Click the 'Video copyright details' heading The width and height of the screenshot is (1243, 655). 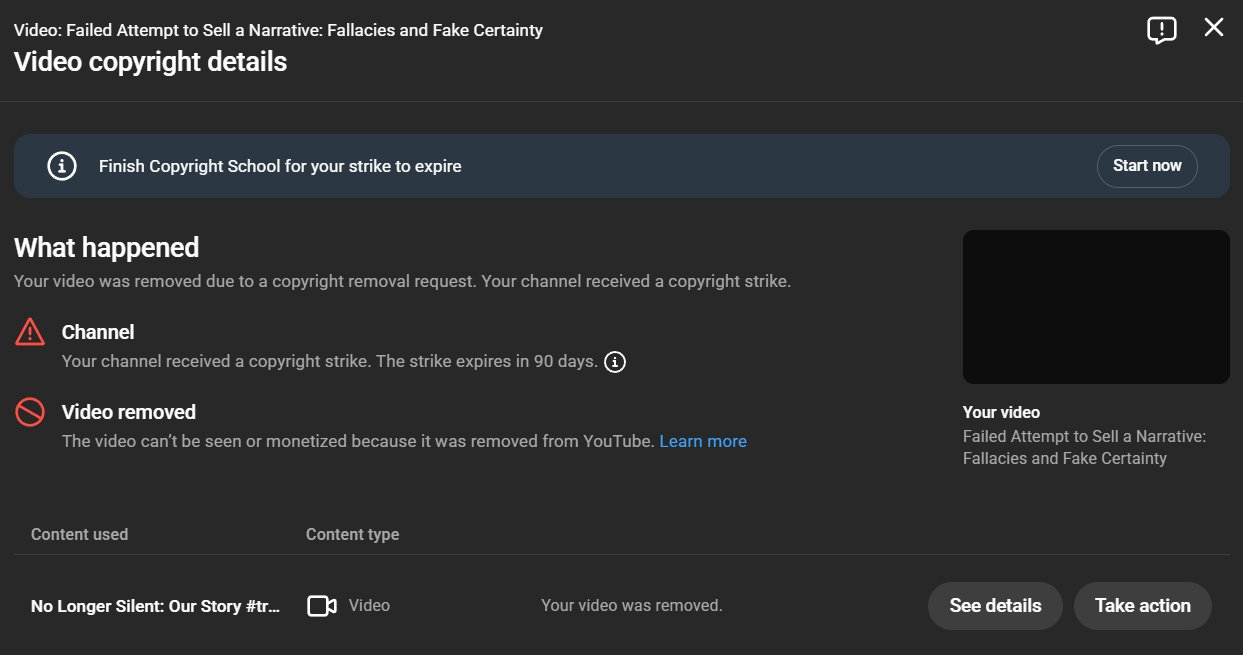150,62
